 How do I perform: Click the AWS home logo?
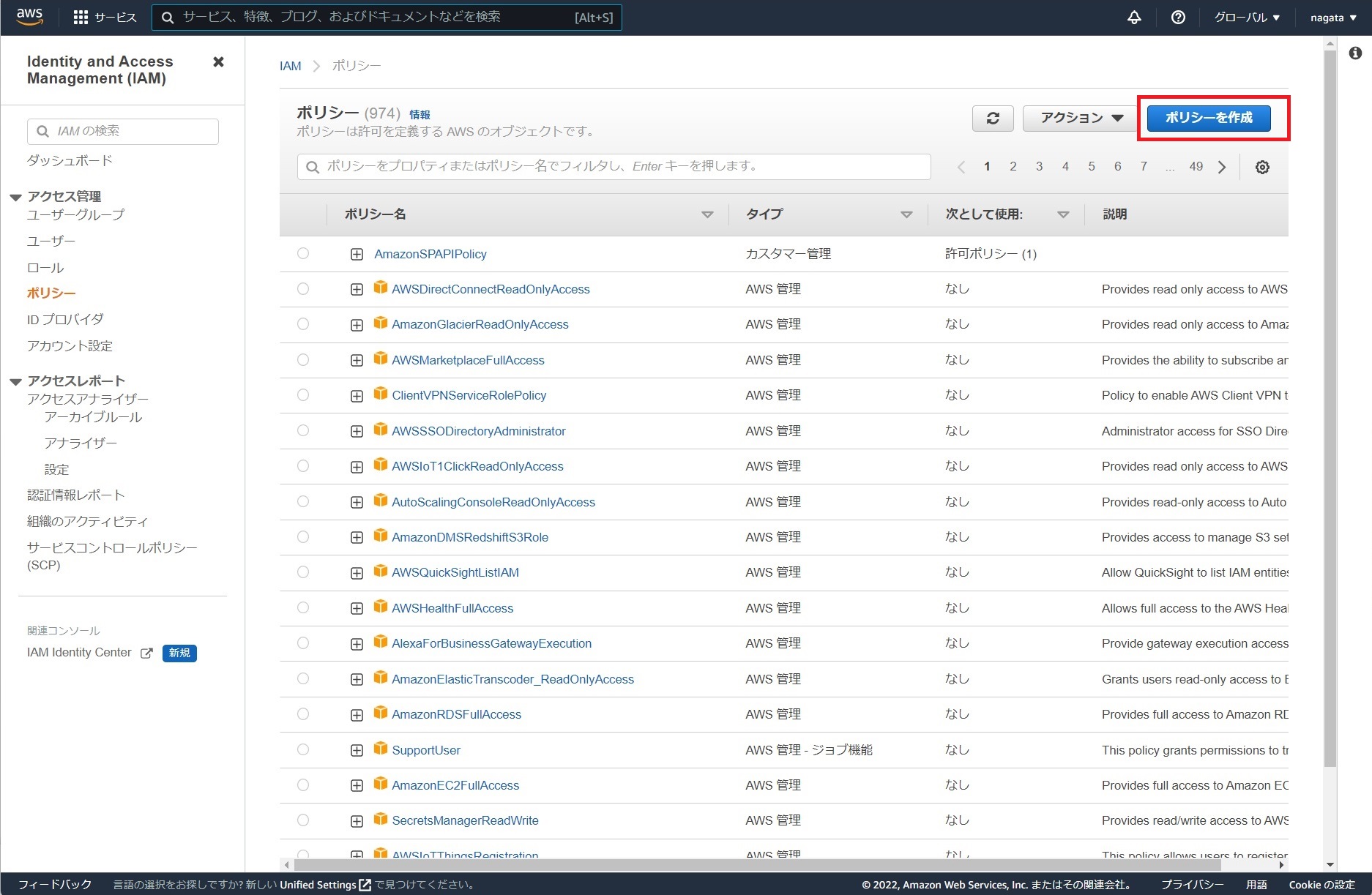click(x=29, y=17)
